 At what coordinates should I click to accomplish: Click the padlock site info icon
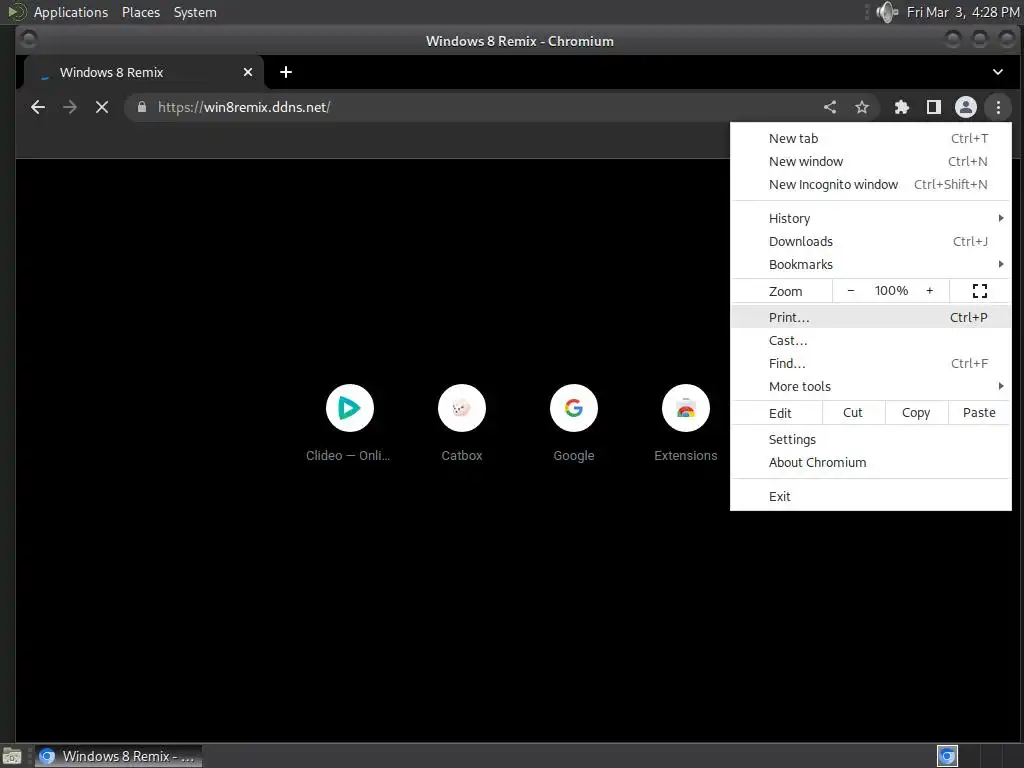[x=142, y=107]
